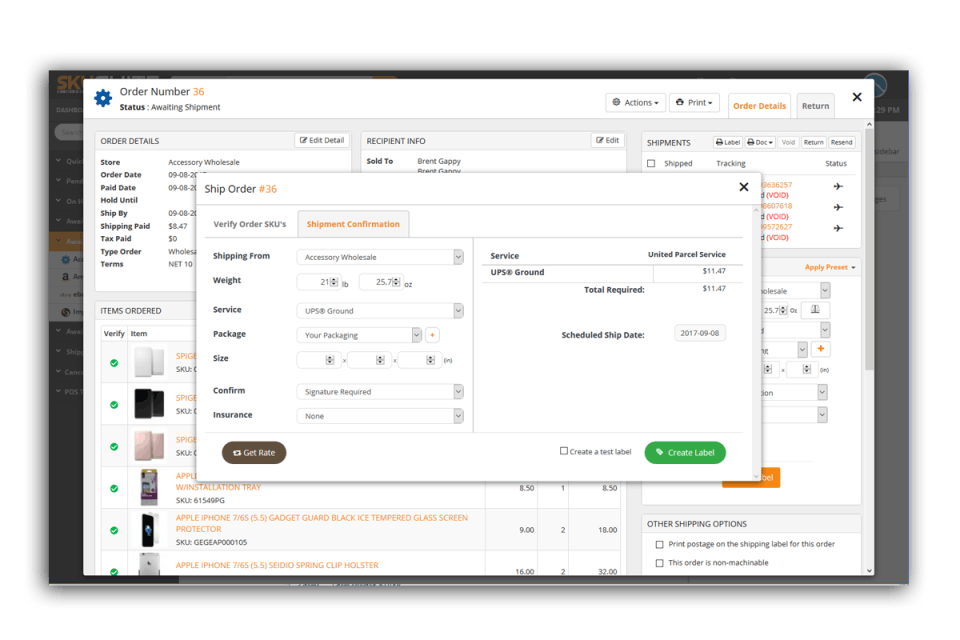The height and width of the screenshot is (640, 960).
Task: Click verify checkmark for Gadget Guard item
Action: point(114,530)
